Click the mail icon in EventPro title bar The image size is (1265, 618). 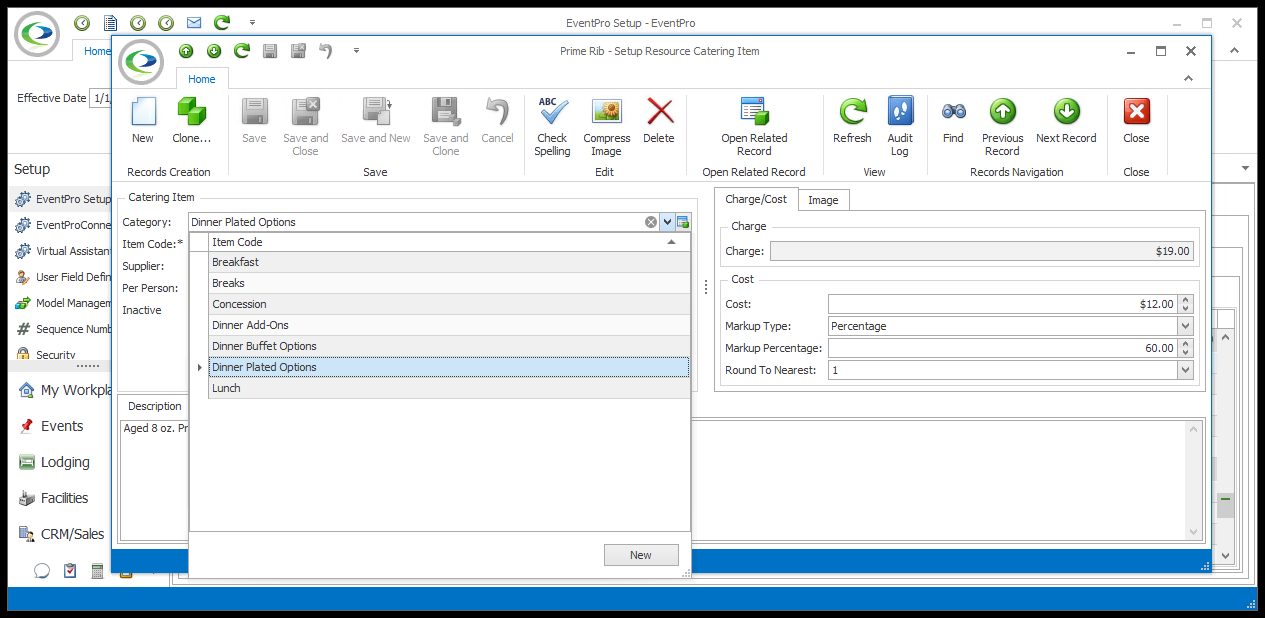click(194, 22)
